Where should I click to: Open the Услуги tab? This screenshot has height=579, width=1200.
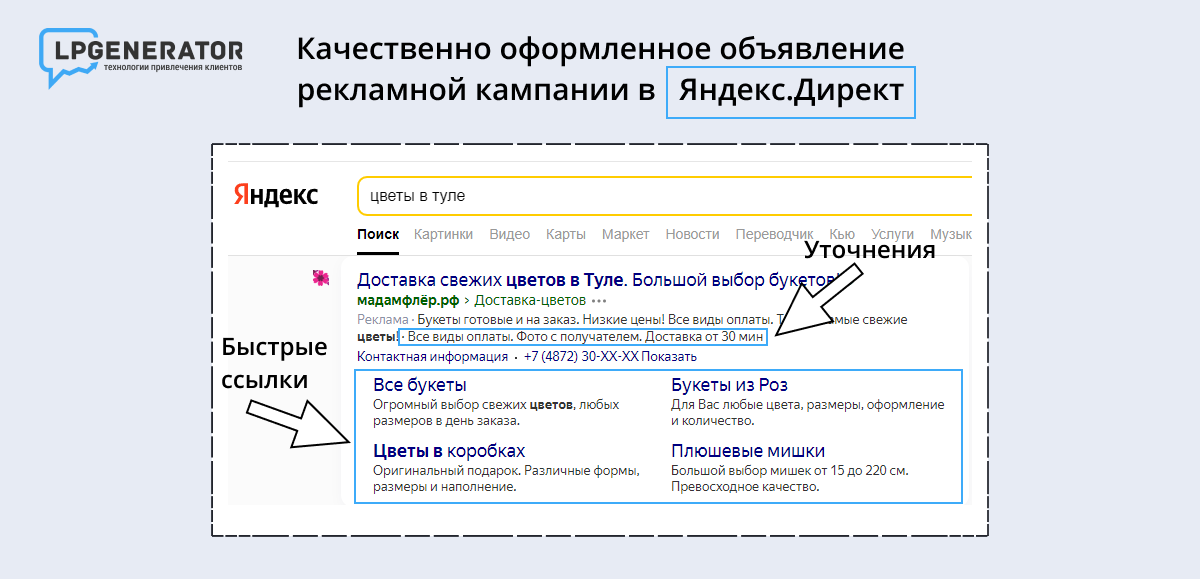click(892, 234)
